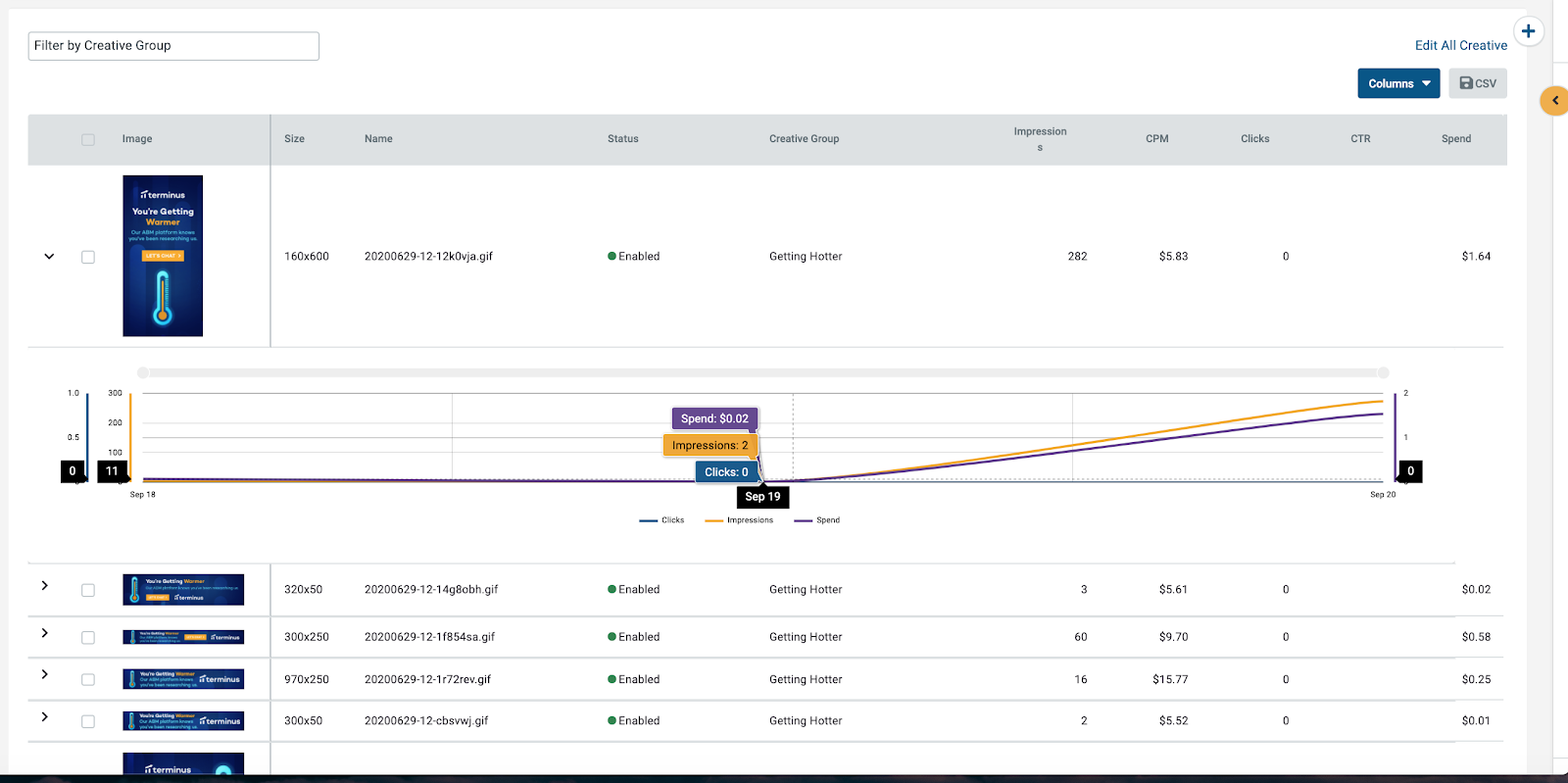Sort by Status column header
The width and height of the screenshot is (1568, 783).
622,139
